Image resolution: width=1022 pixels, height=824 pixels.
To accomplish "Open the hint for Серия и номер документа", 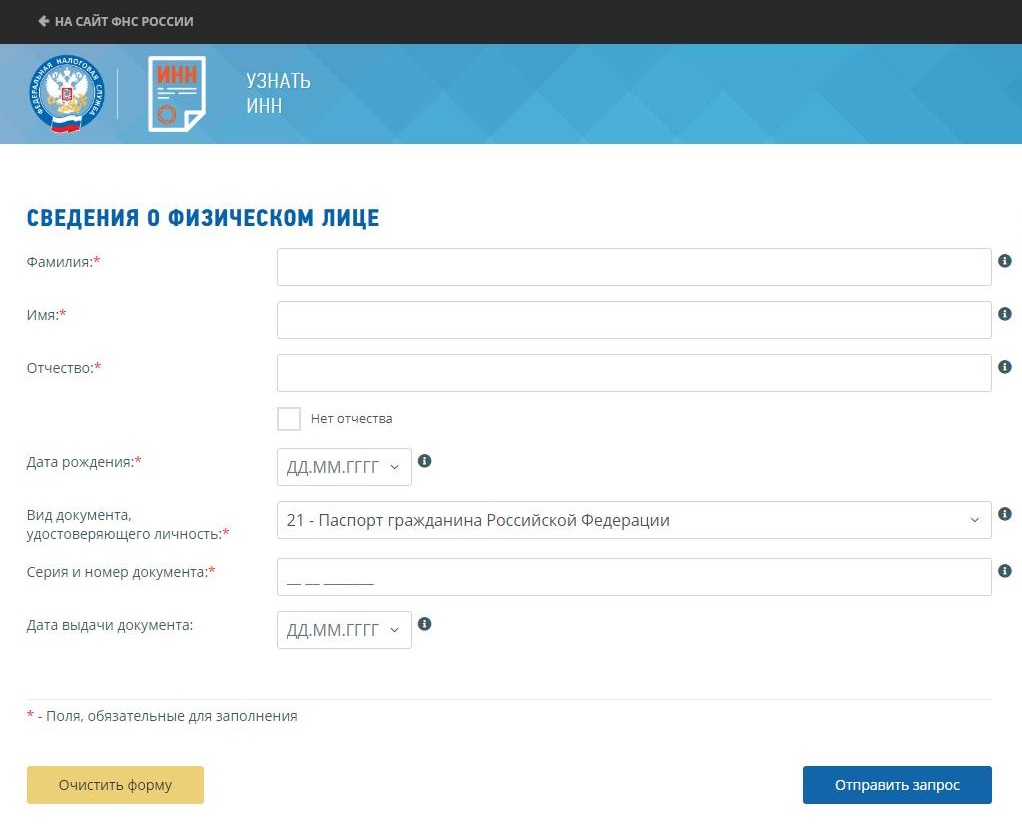I will (x=1005, y=571).
